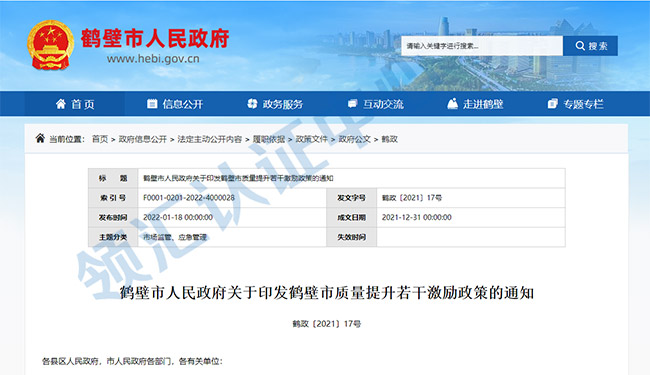Open 履职依据 breadcrumb link
This screenshot has width=650, height=375.
[x=269, y=139]
